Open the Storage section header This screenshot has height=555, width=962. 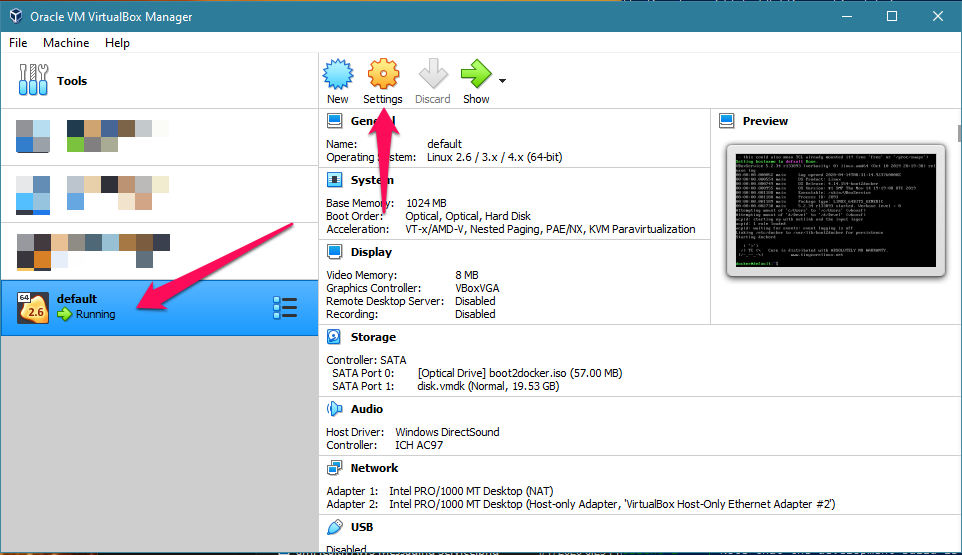click(373, 337)
